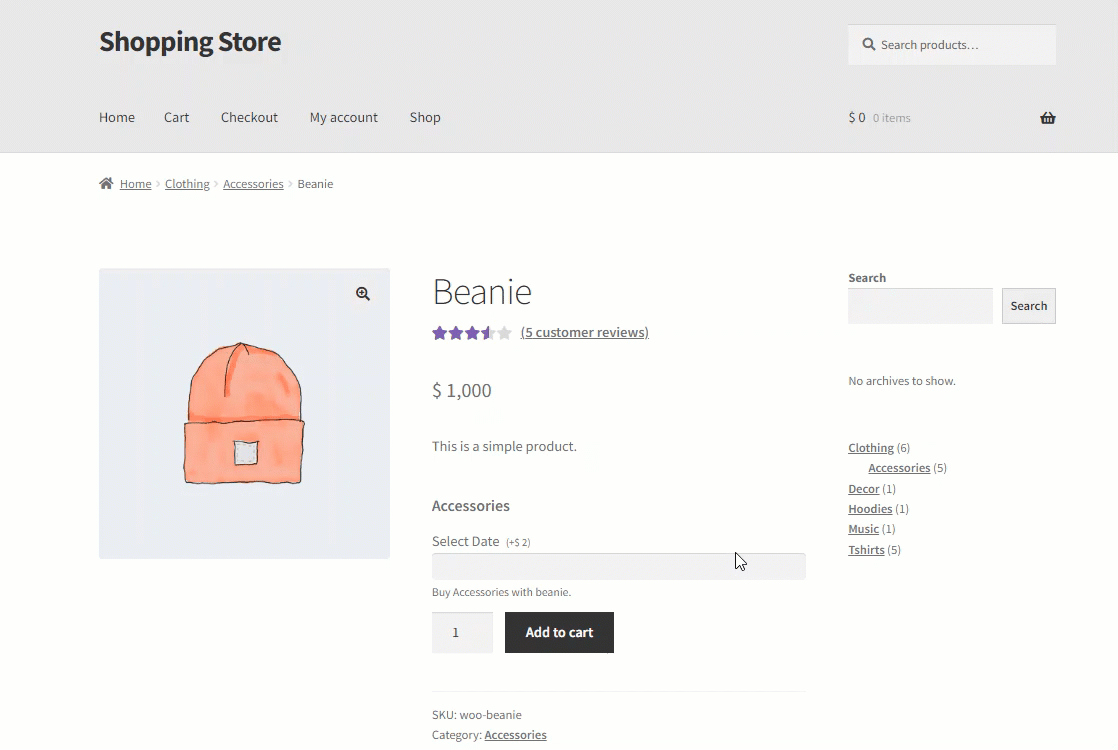1118x750 pixels.
Task: Open the Select Date field
Action: tap(619, 566)
